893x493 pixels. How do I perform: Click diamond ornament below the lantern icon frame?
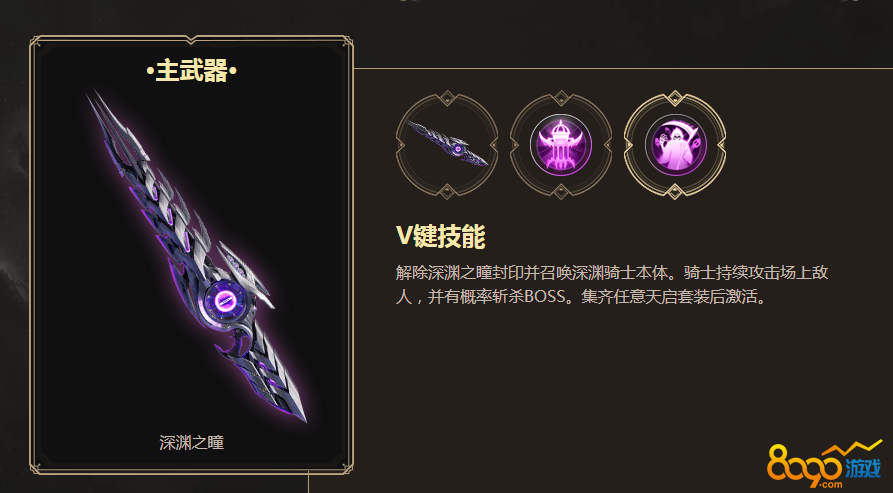tap(560, 191)
